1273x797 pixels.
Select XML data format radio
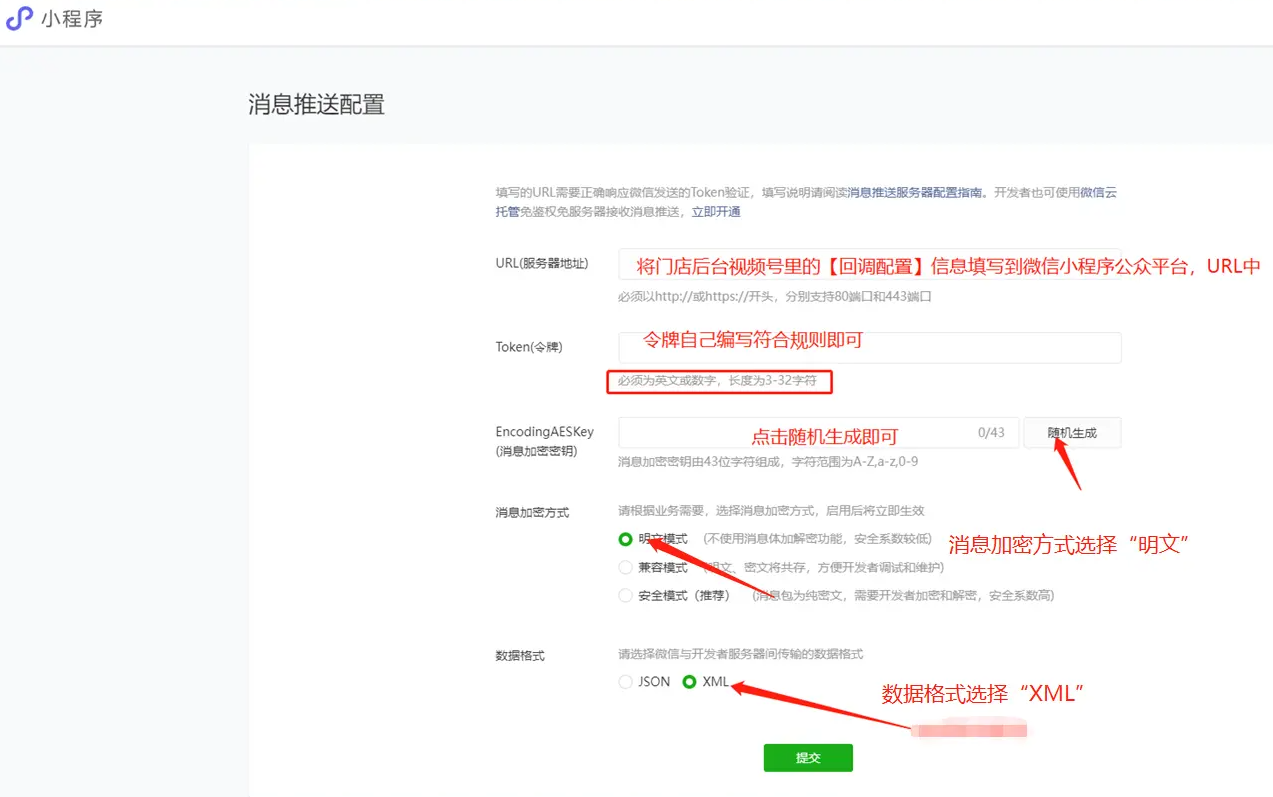688,682
